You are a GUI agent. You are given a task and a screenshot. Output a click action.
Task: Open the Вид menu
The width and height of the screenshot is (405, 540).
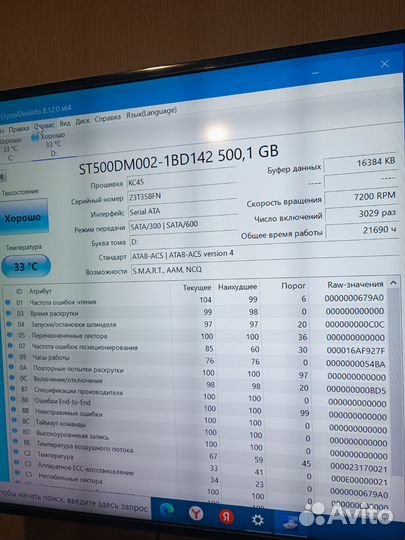[x=65, y=123]
